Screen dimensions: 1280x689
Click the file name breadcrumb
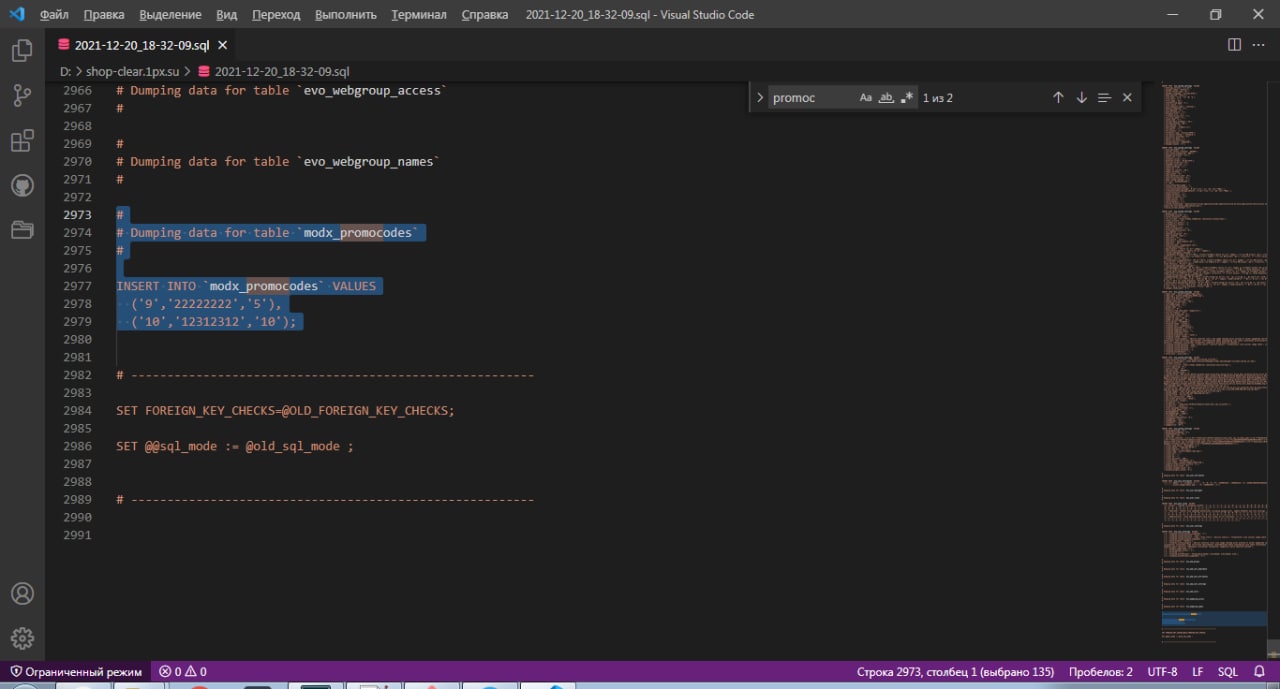pyautogui.click(x=274, y=72)
